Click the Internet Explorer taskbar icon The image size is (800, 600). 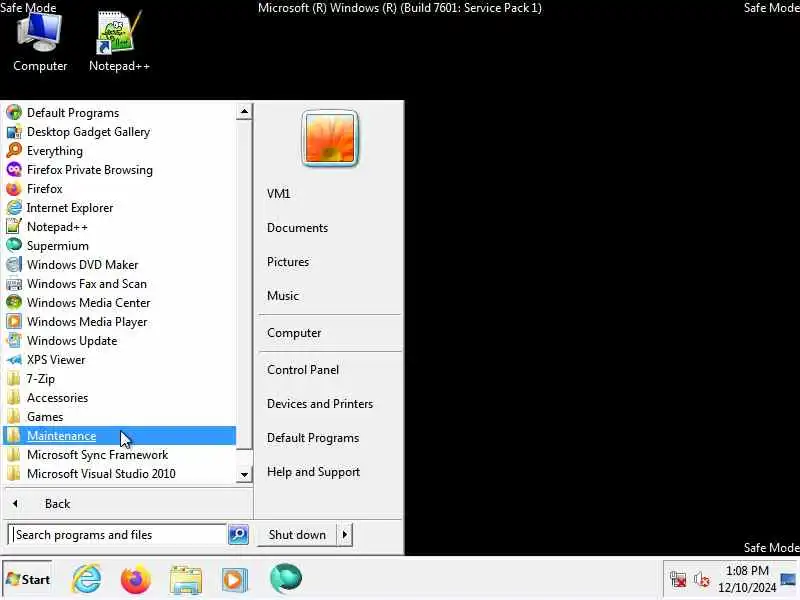[x=87, y=579]
